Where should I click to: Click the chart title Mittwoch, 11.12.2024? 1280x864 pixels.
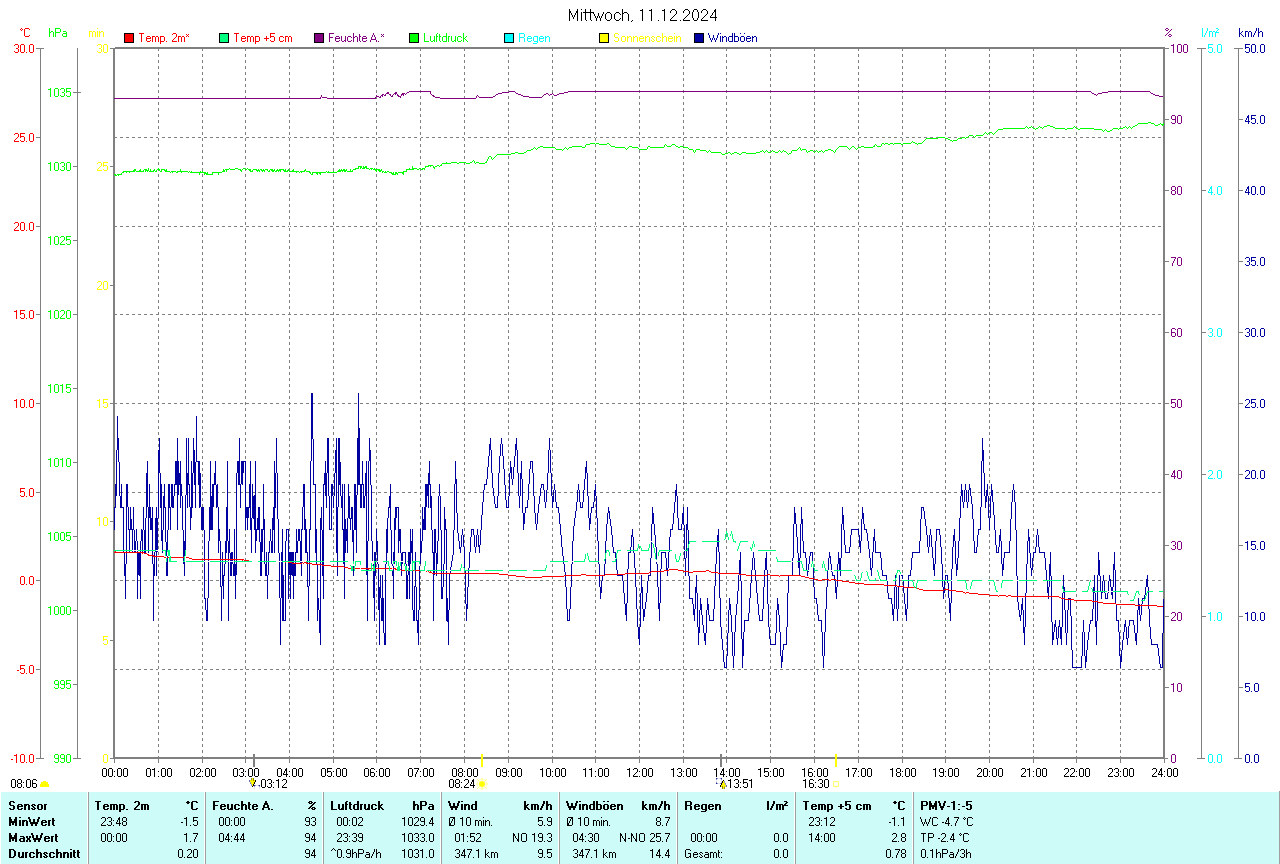pyautogui.click(x=642, y=15)
